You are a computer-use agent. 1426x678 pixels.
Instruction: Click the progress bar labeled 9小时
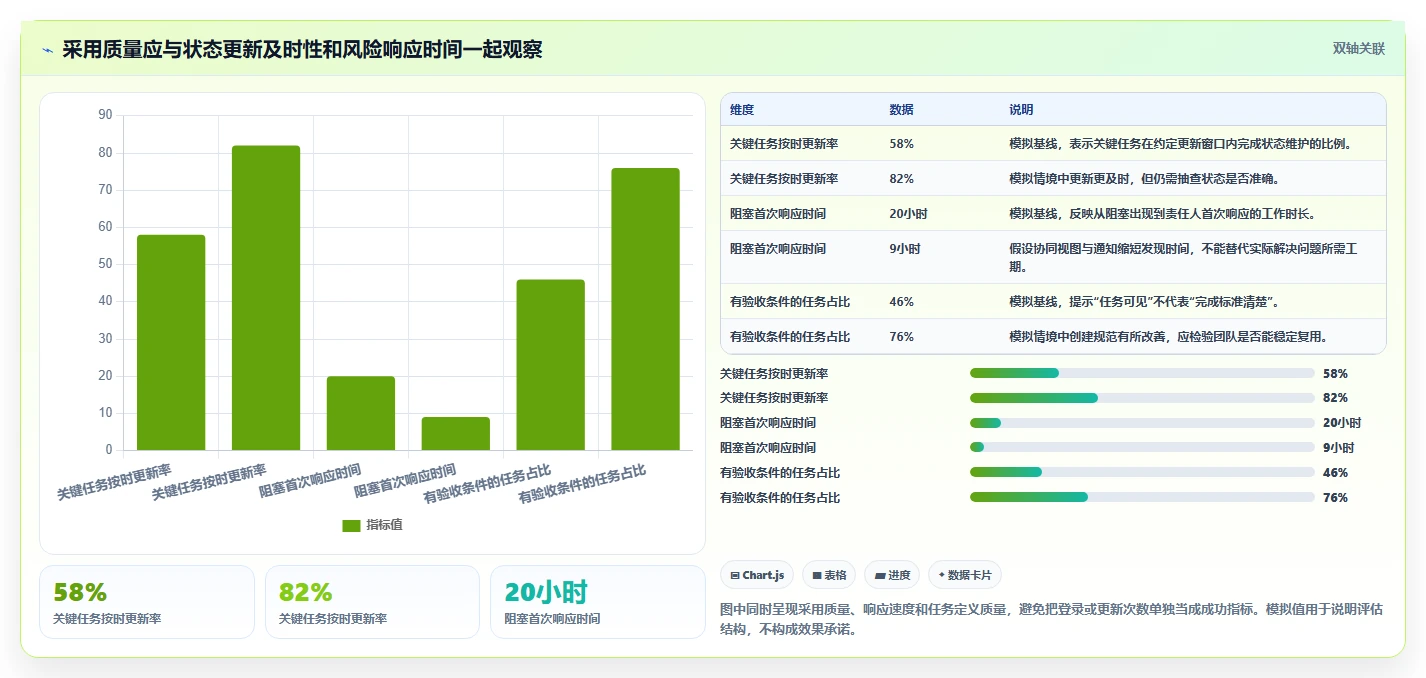[x=1142, y=448]
